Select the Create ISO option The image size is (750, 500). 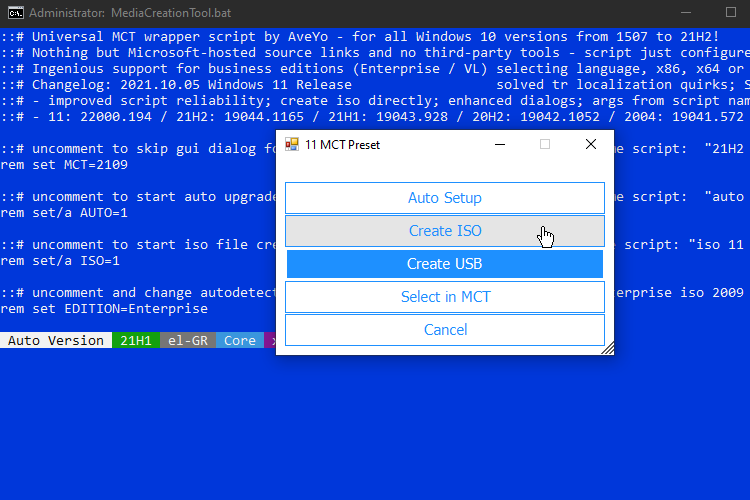coord(445,231)
